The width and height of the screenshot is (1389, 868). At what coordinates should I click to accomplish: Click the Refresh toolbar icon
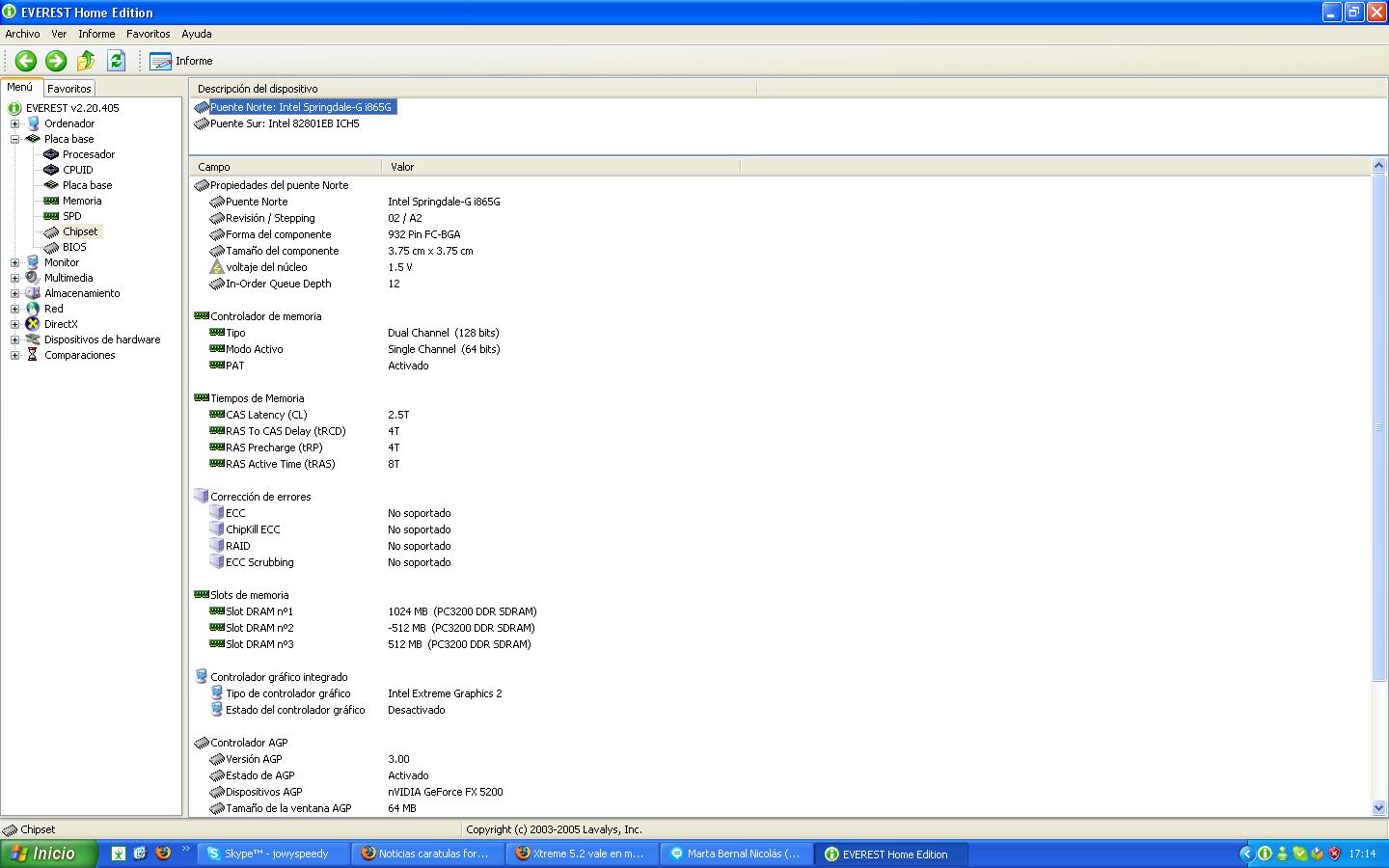pos(116,61)
